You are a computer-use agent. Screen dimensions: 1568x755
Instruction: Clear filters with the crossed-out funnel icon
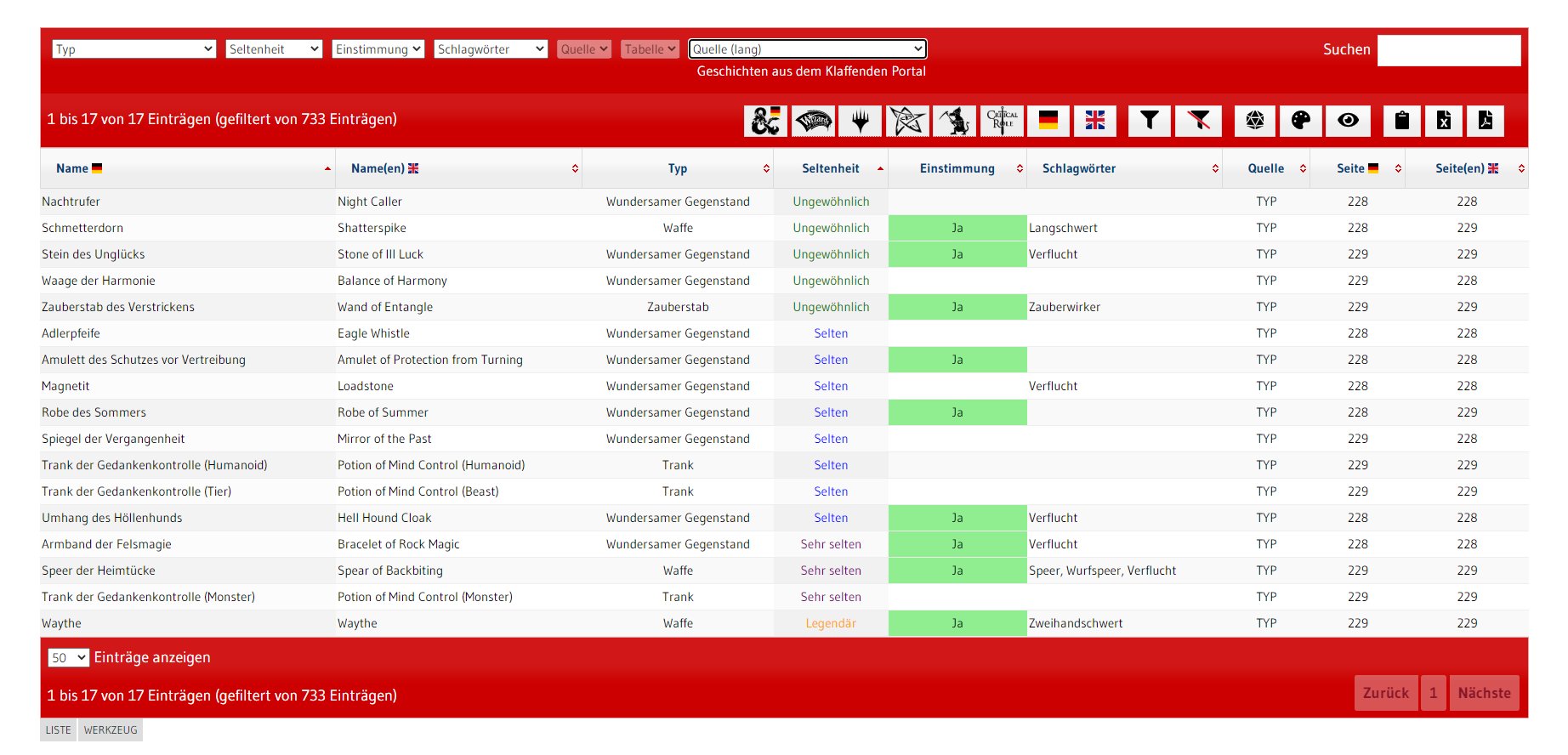1198,121
